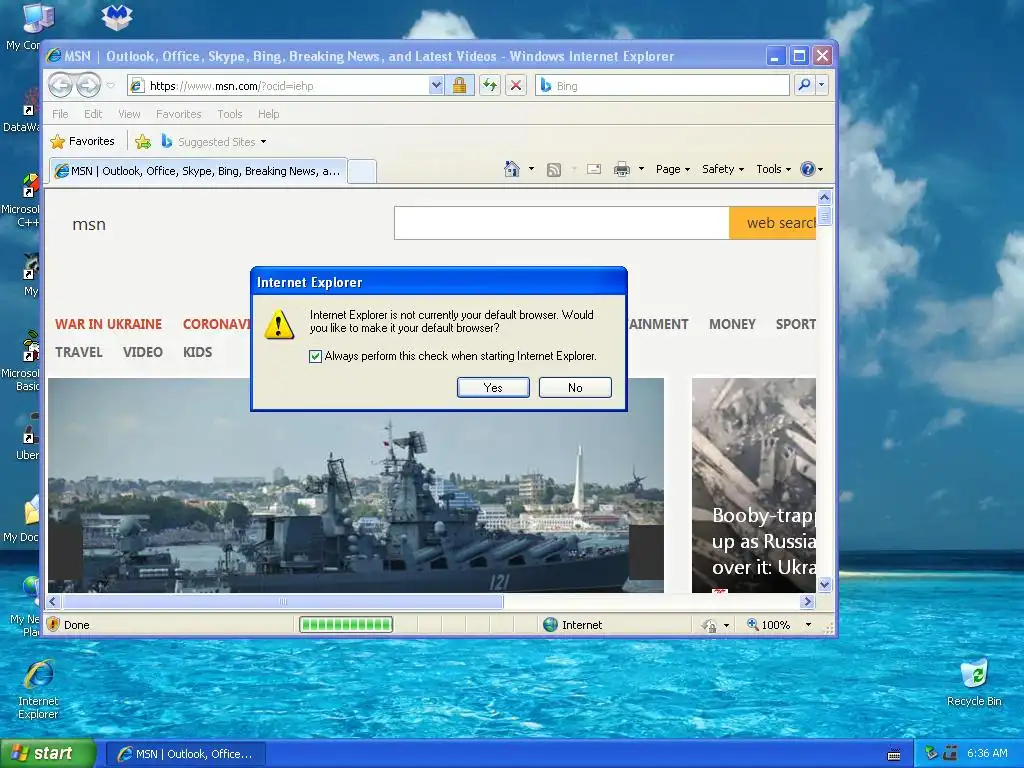Open the VIDEO section link
The height and width of the screenshot is (768, 1024).
[x=142, y=352]
